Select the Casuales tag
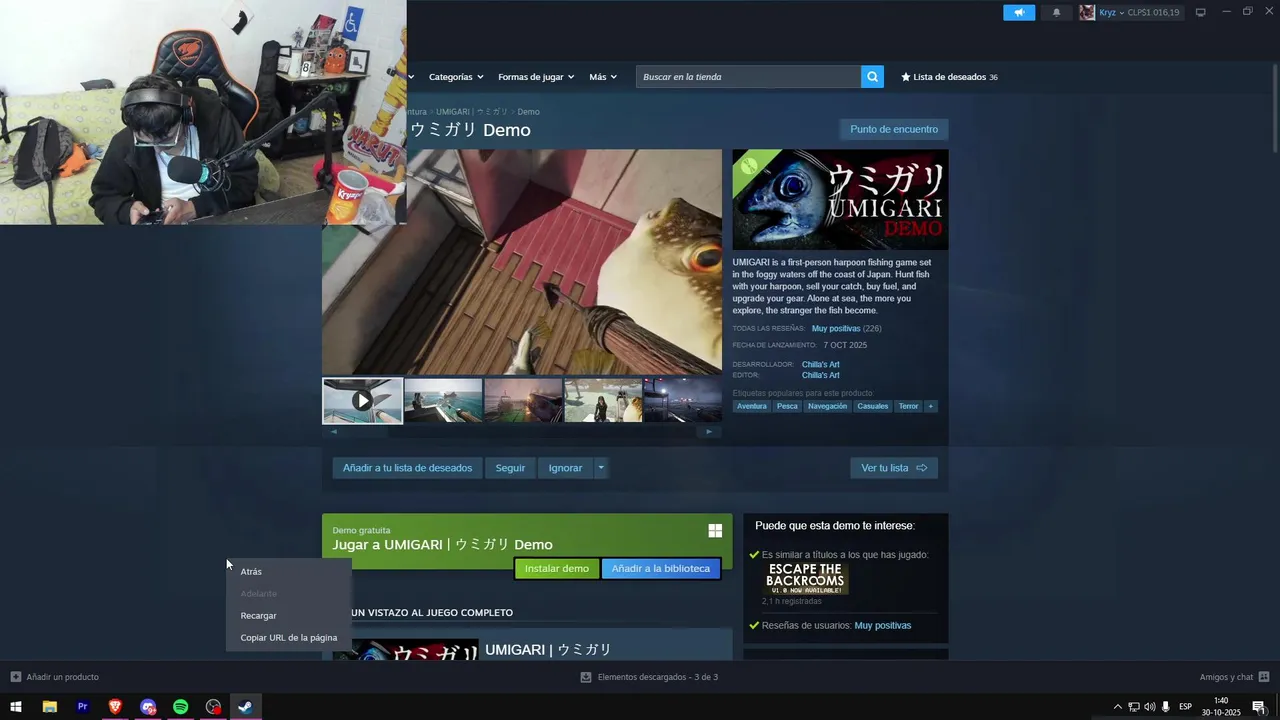1280x720 pixels. pyautogui.click(x=873, y=406)
